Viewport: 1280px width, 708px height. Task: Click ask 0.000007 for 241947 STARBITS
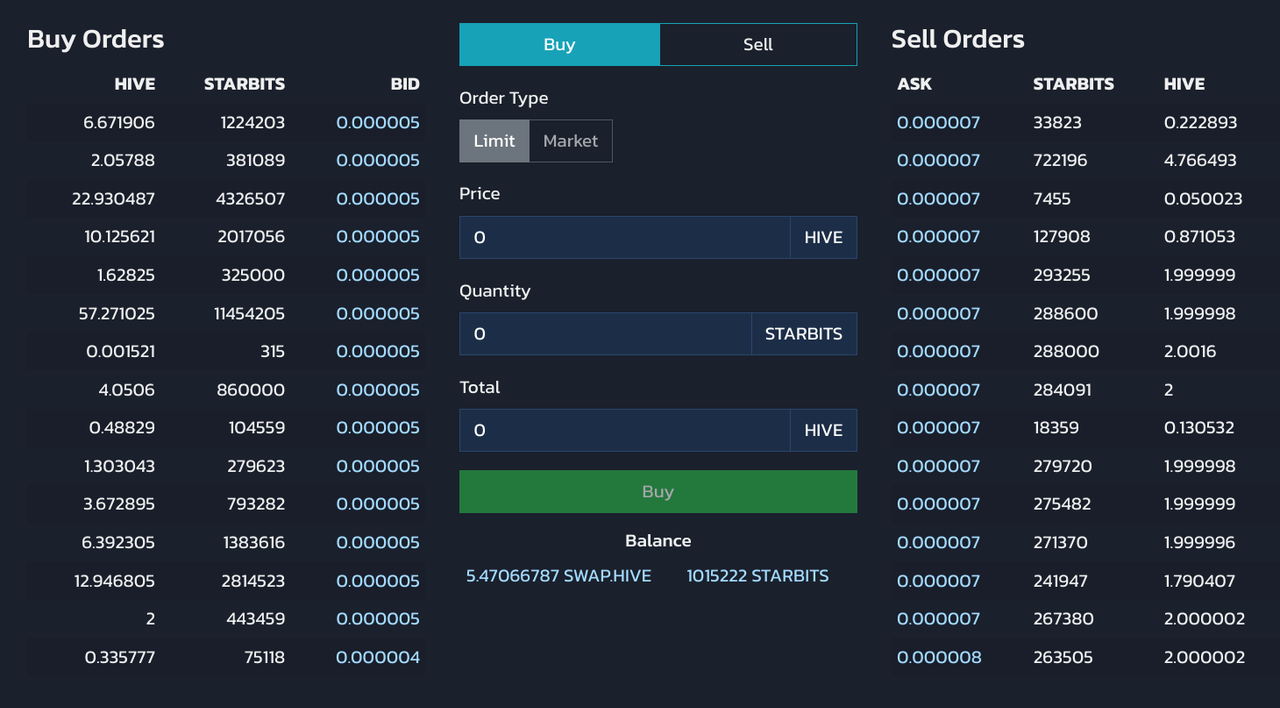pyautogui.click(x=939, y=582)
